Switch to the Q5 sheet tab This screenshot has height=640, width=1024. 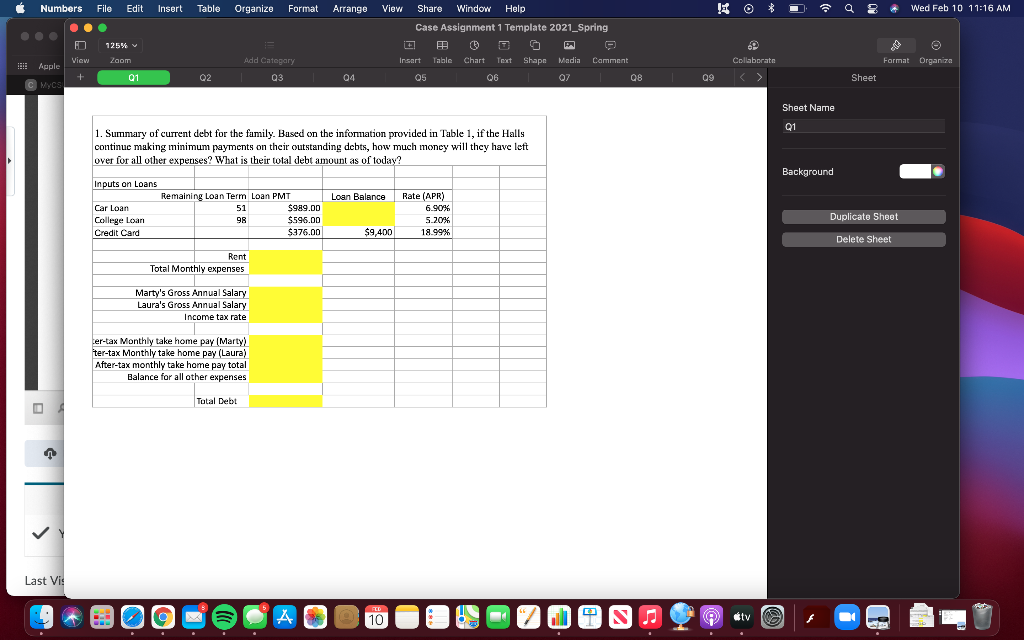[x=492, y=76]
